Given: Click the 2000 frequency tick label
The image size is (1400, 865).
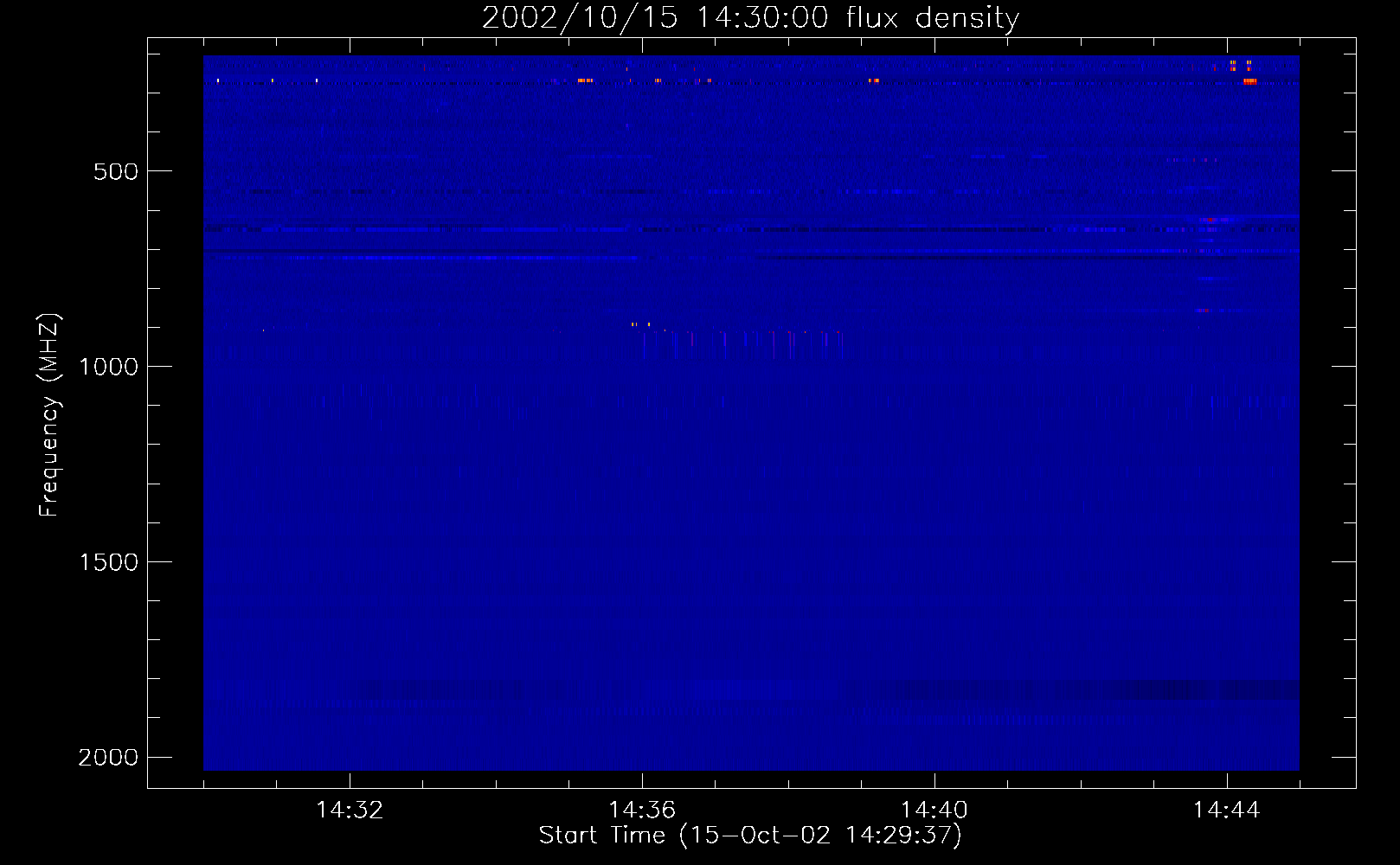Looking at the screenshot, I should 108,758.
